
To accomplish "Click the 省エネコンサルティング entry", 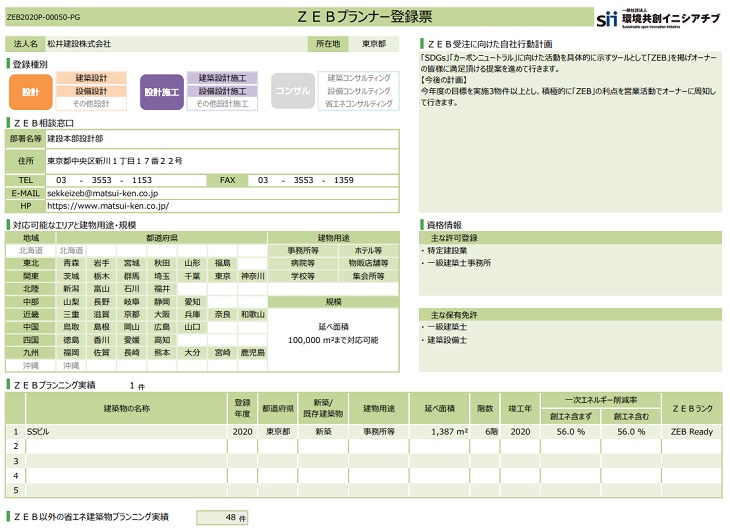I will (358, 103).
